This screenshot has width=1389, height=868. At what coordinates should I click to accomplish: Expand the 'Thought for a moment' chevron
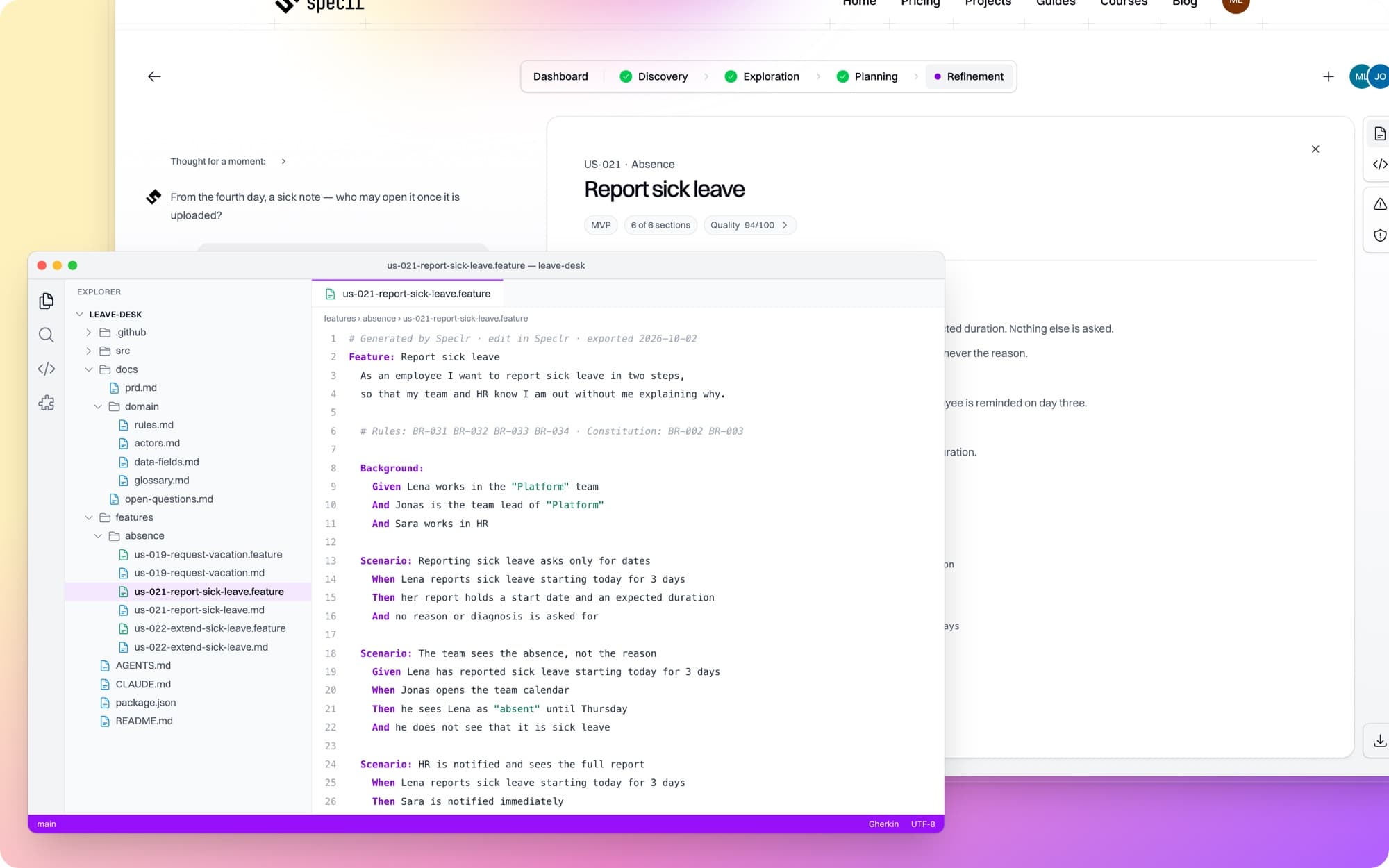tap(283, 161)
